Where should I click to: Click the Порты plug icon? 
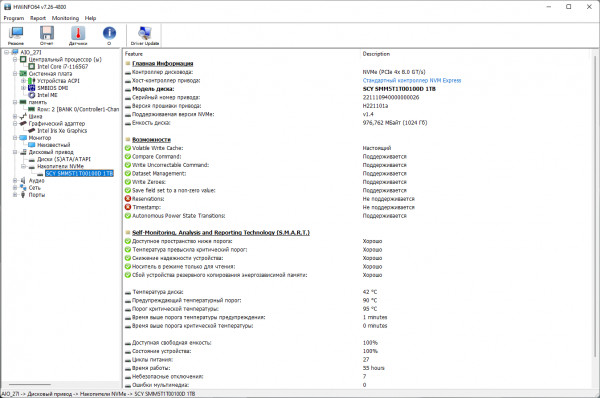[23, 194]
